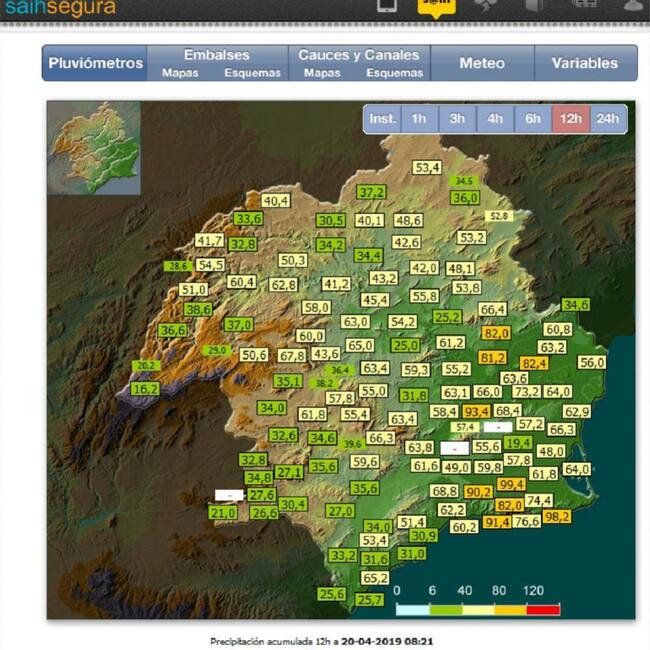Select the 24h accumulation period

[x=607, y=118]
